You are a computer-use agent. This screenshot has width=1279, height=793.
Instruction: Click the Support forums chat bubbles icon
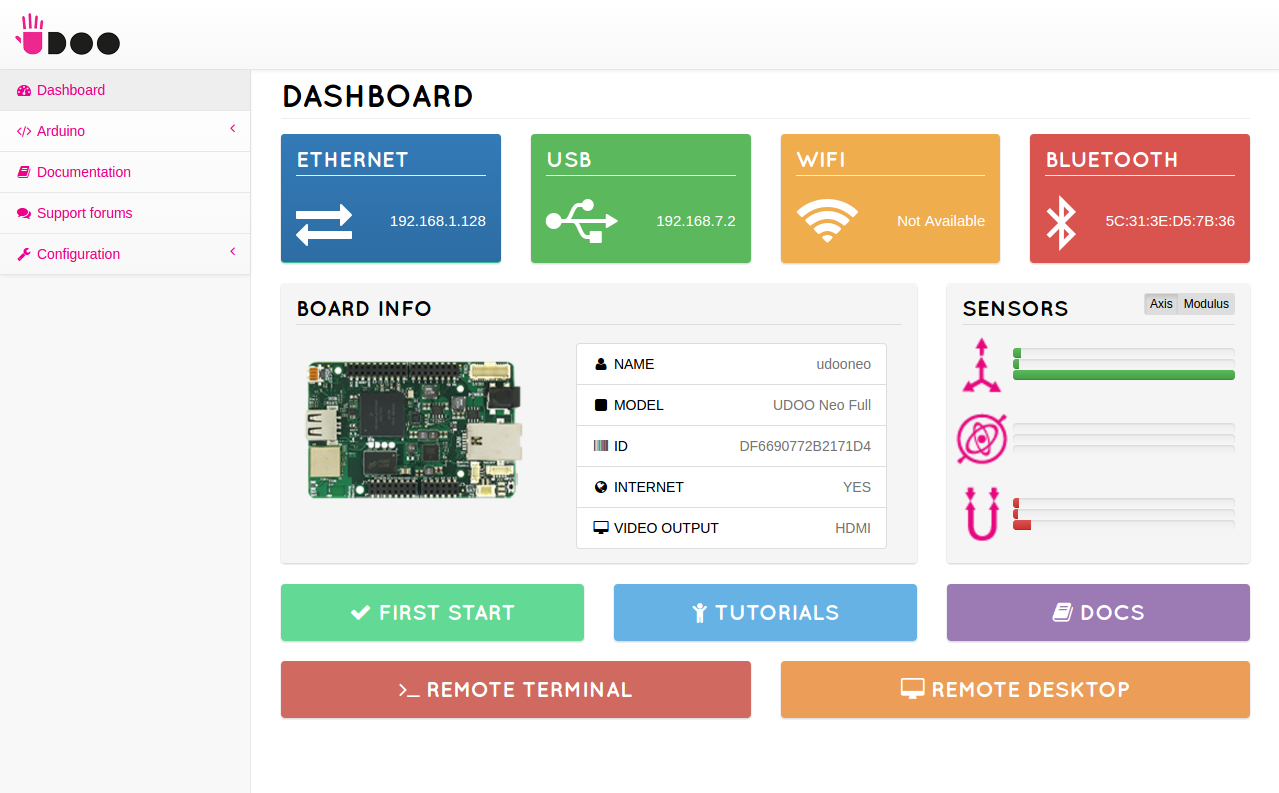(x=24, y=213)
